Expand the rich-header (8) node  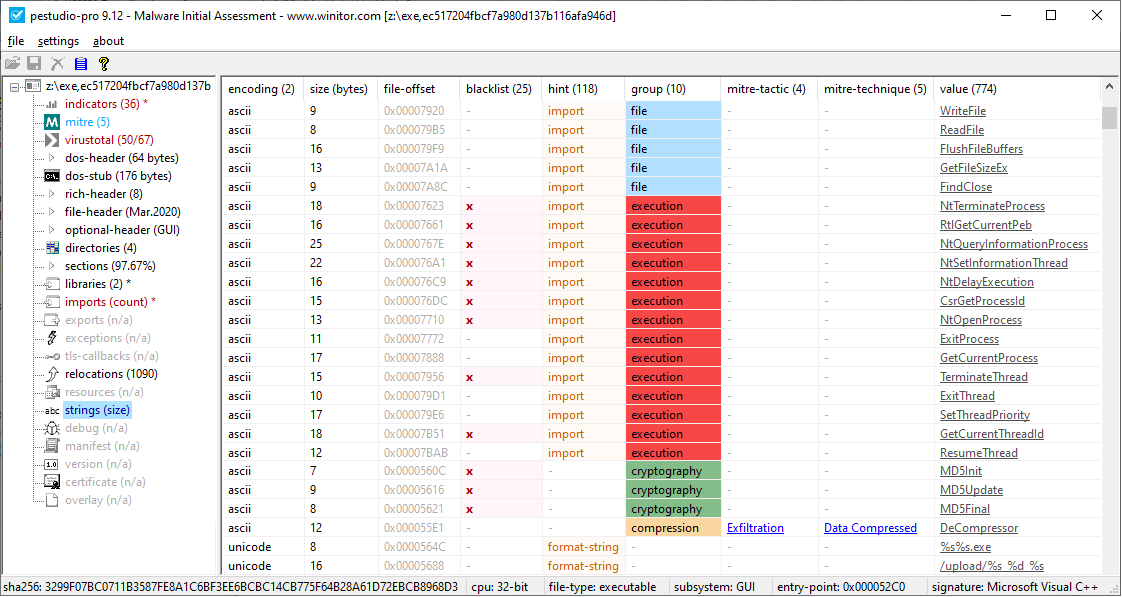coord(51,193)
